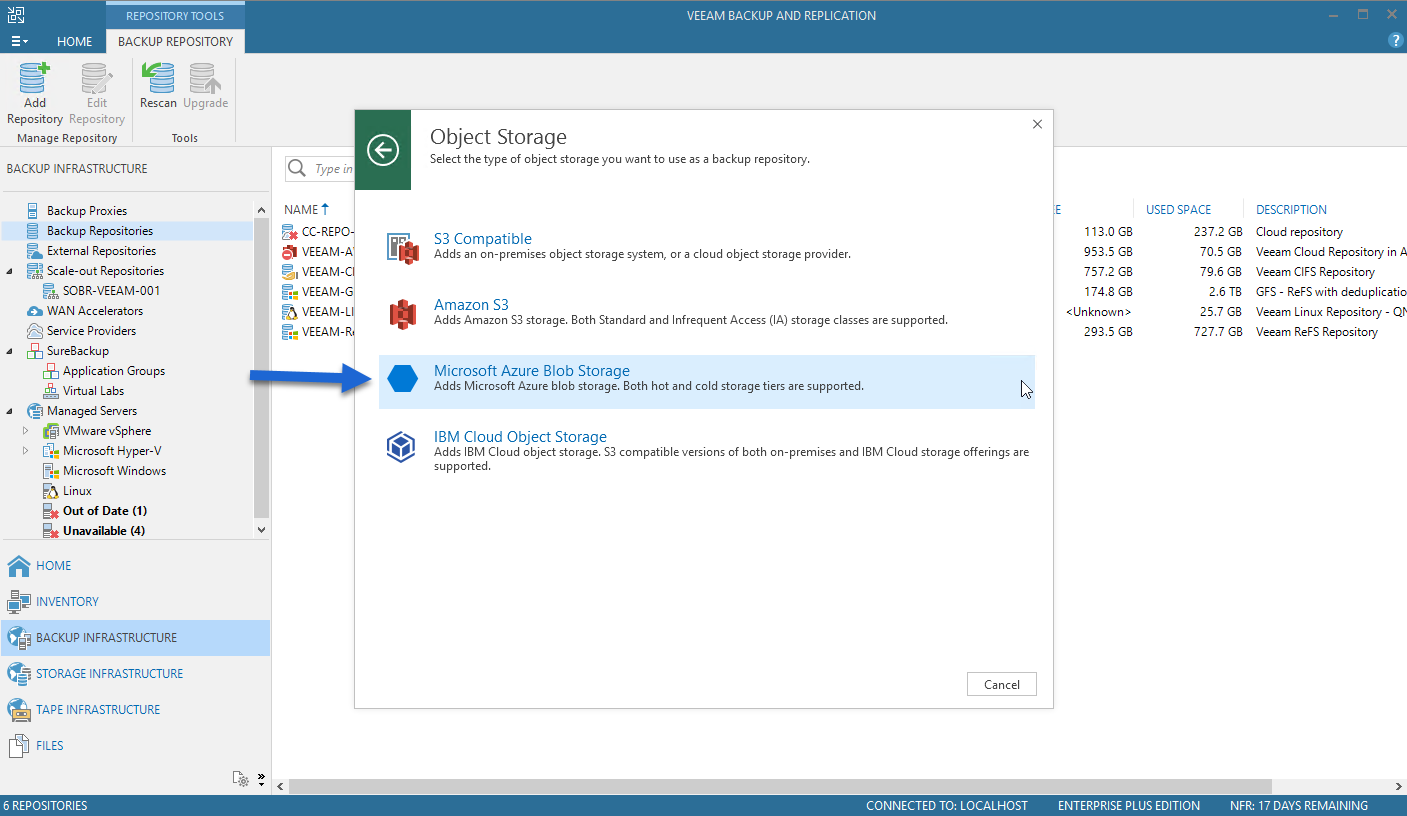1407x816 pixels.
Task: Click the Amazon S3 red icon
Action: click(x=402, y=313)
